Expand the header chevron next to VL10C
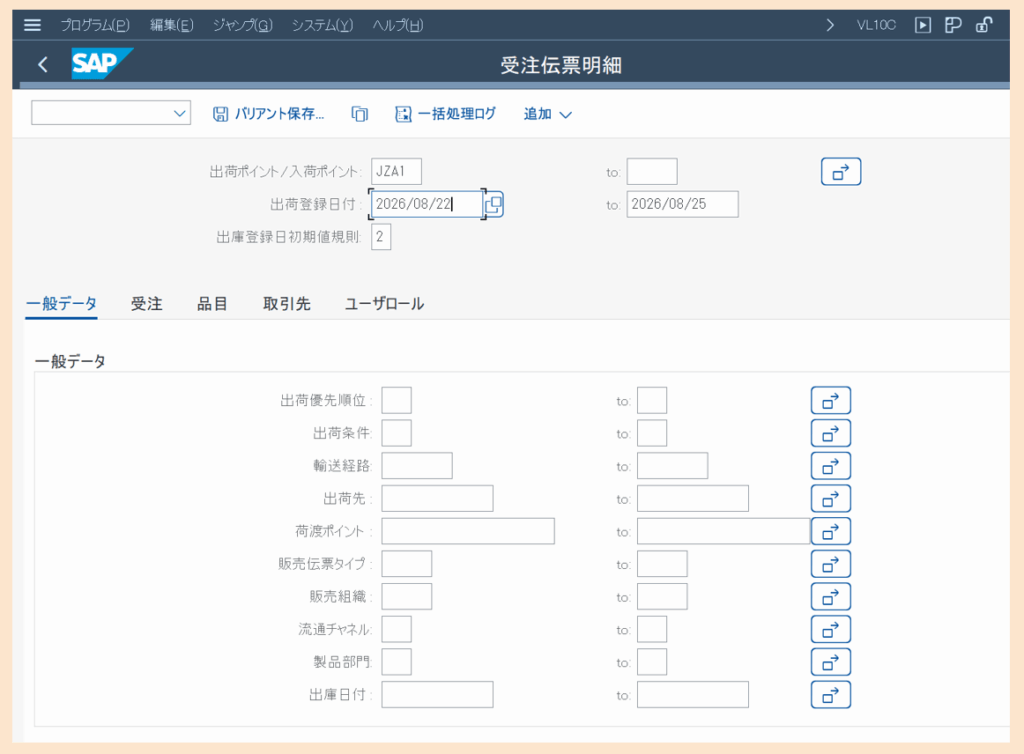This screenshot has height=754, width=1024. pyautogui.click(x=830, y=25)
